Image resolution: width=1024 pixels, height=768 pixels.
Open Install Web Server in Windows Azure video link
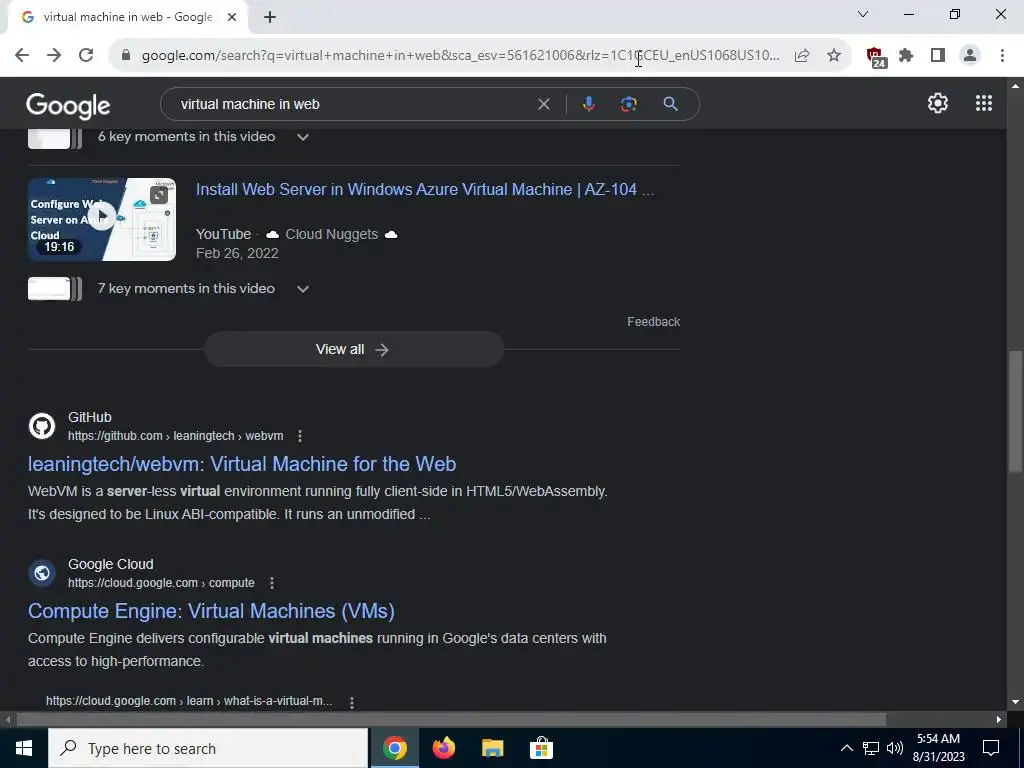425,189
